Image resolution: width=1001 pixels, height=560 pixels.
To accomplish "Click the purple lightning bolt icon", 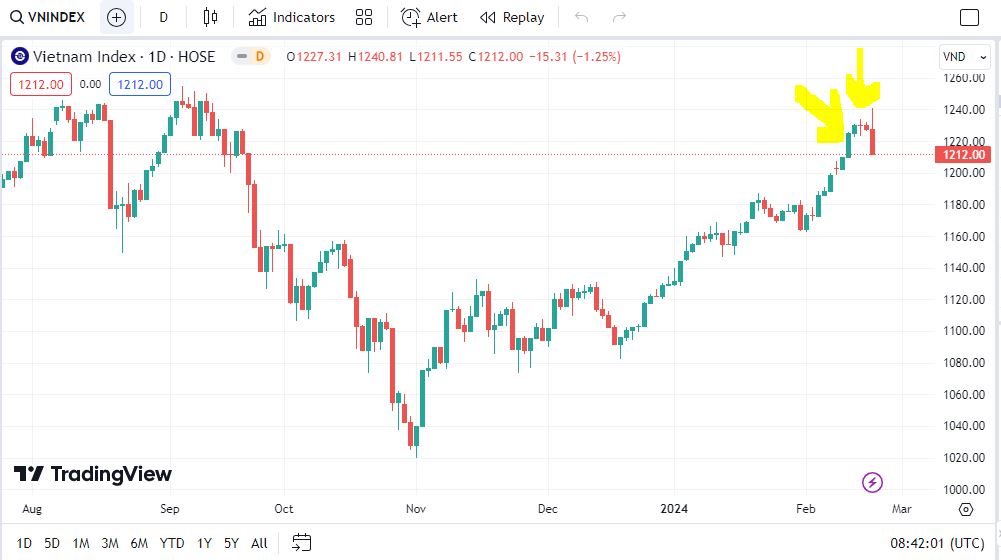I will tap(872, 483).
